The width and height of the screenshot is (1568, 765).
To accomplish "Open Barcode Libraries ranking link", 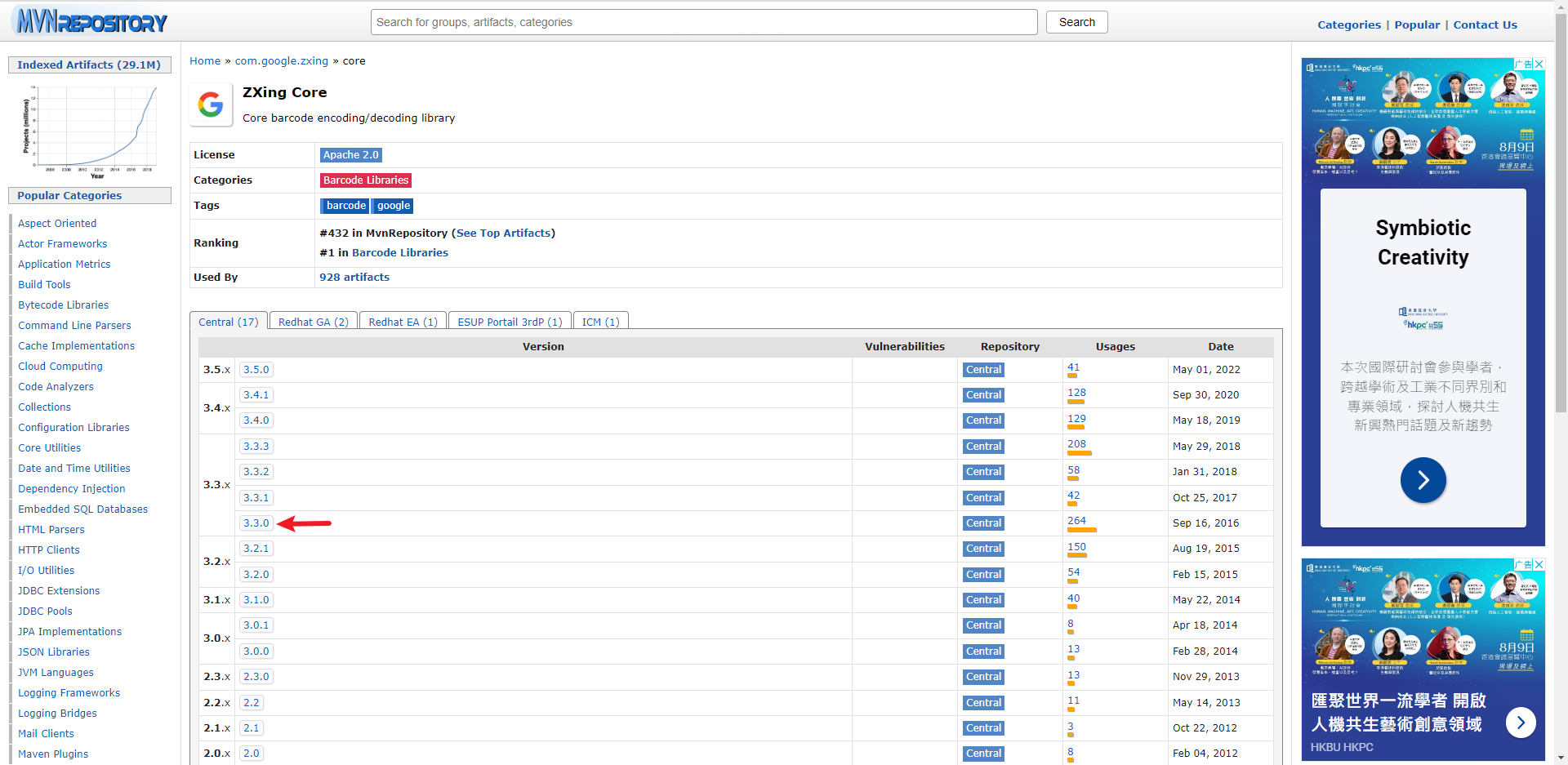I will 400,252.
